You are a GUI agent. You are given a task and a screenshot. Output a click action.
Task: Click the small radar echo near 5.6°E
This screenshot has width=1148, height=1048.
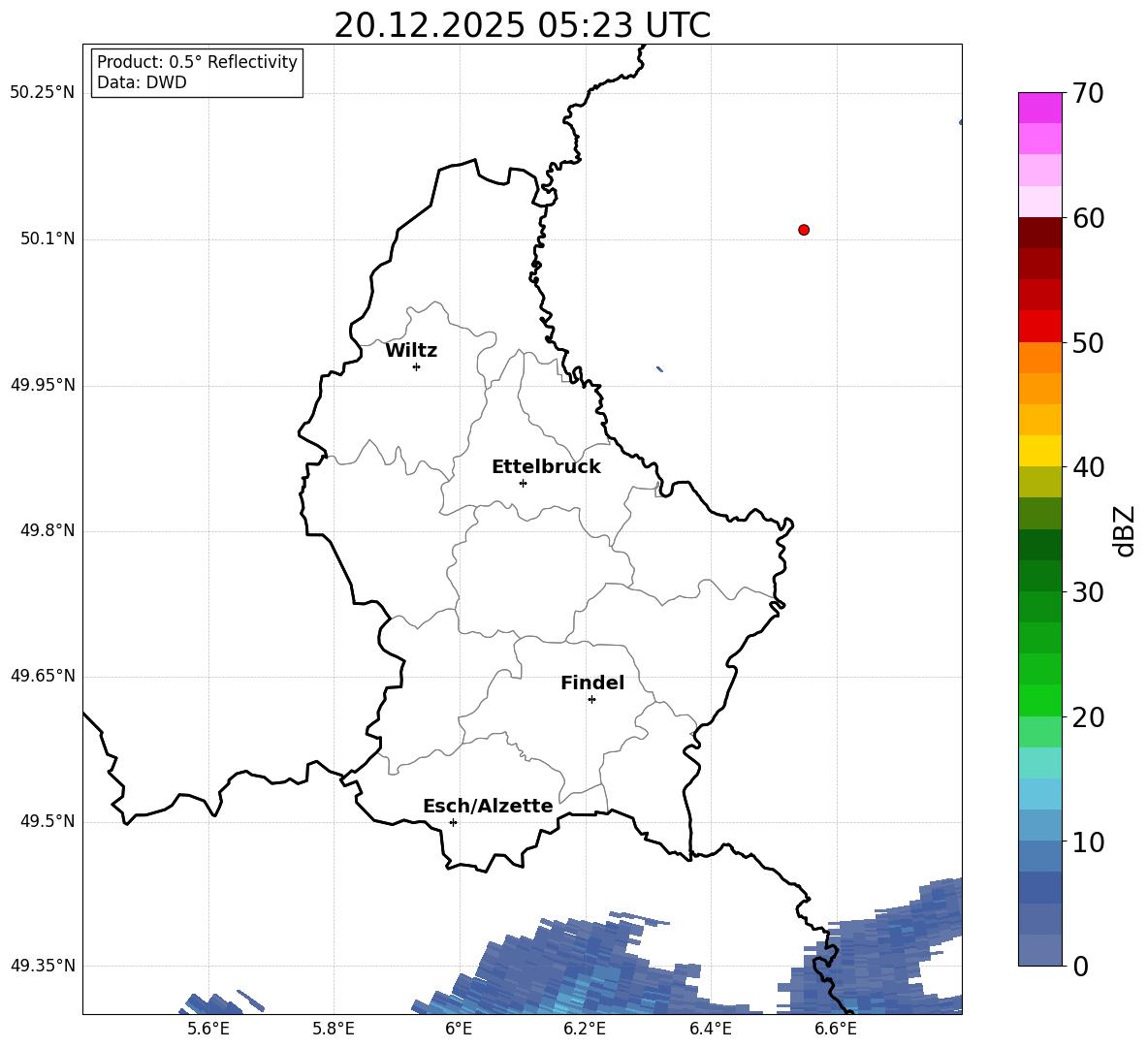pos(220,1002)
